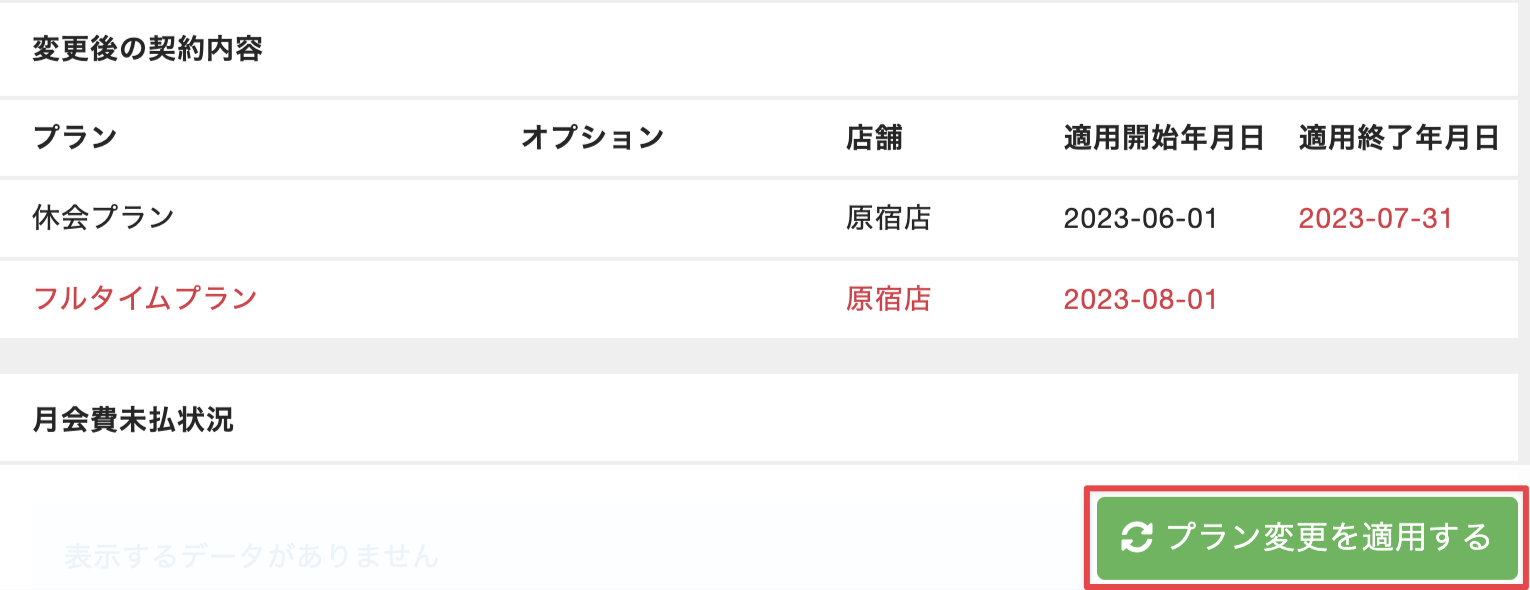This screenshot has width=1530, height=590.
Task: Click 原宿店 in the 休会プラン row
Action: 888,218
